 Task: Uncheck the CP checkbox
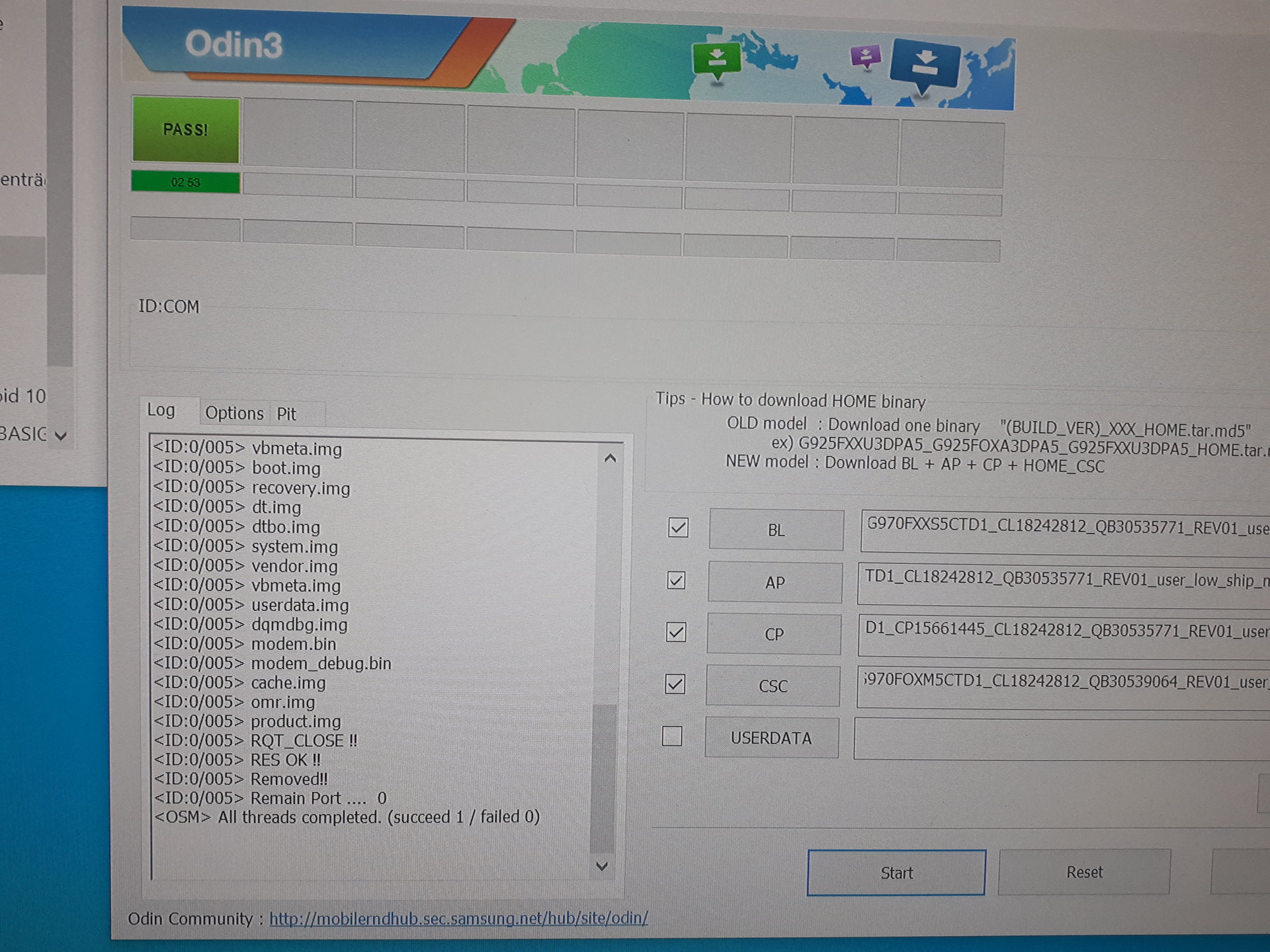[675, 632]
